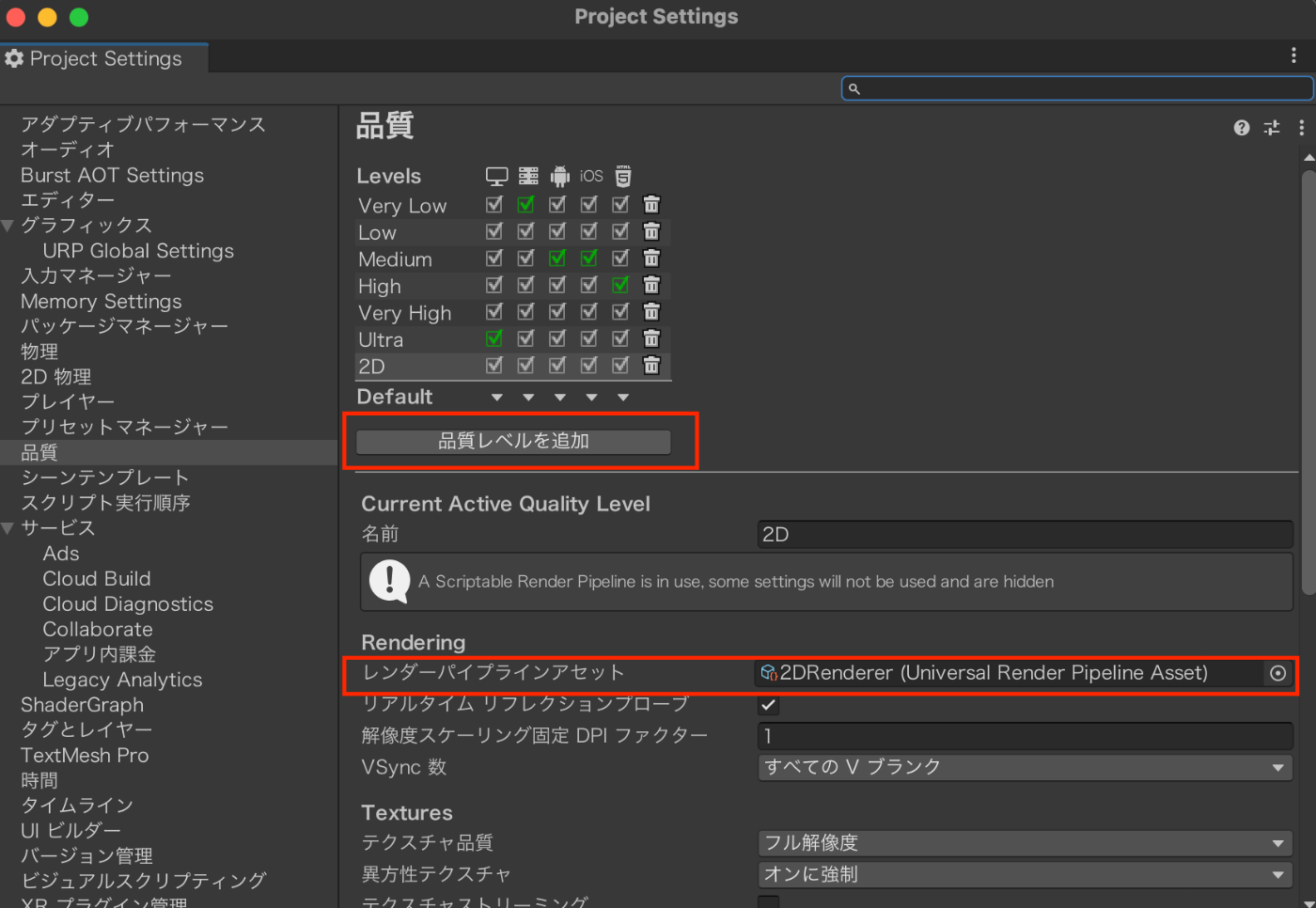Click the 解像度スケーリング固定 DPI ファクター field

point(1025,736)
